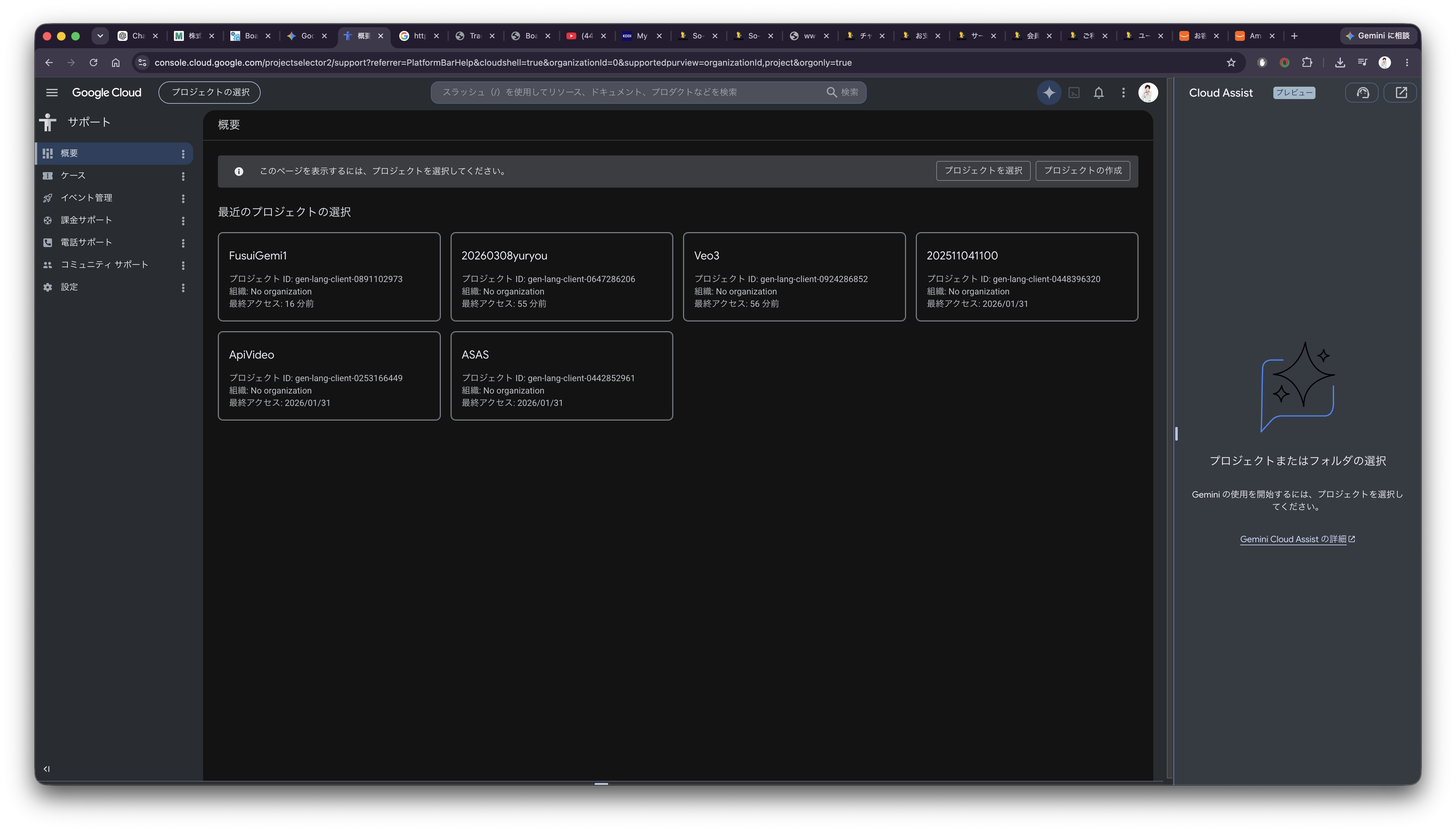Open the Chrome three-dot menu
Screen dimensions: 1456x831
pos(1407,63)
